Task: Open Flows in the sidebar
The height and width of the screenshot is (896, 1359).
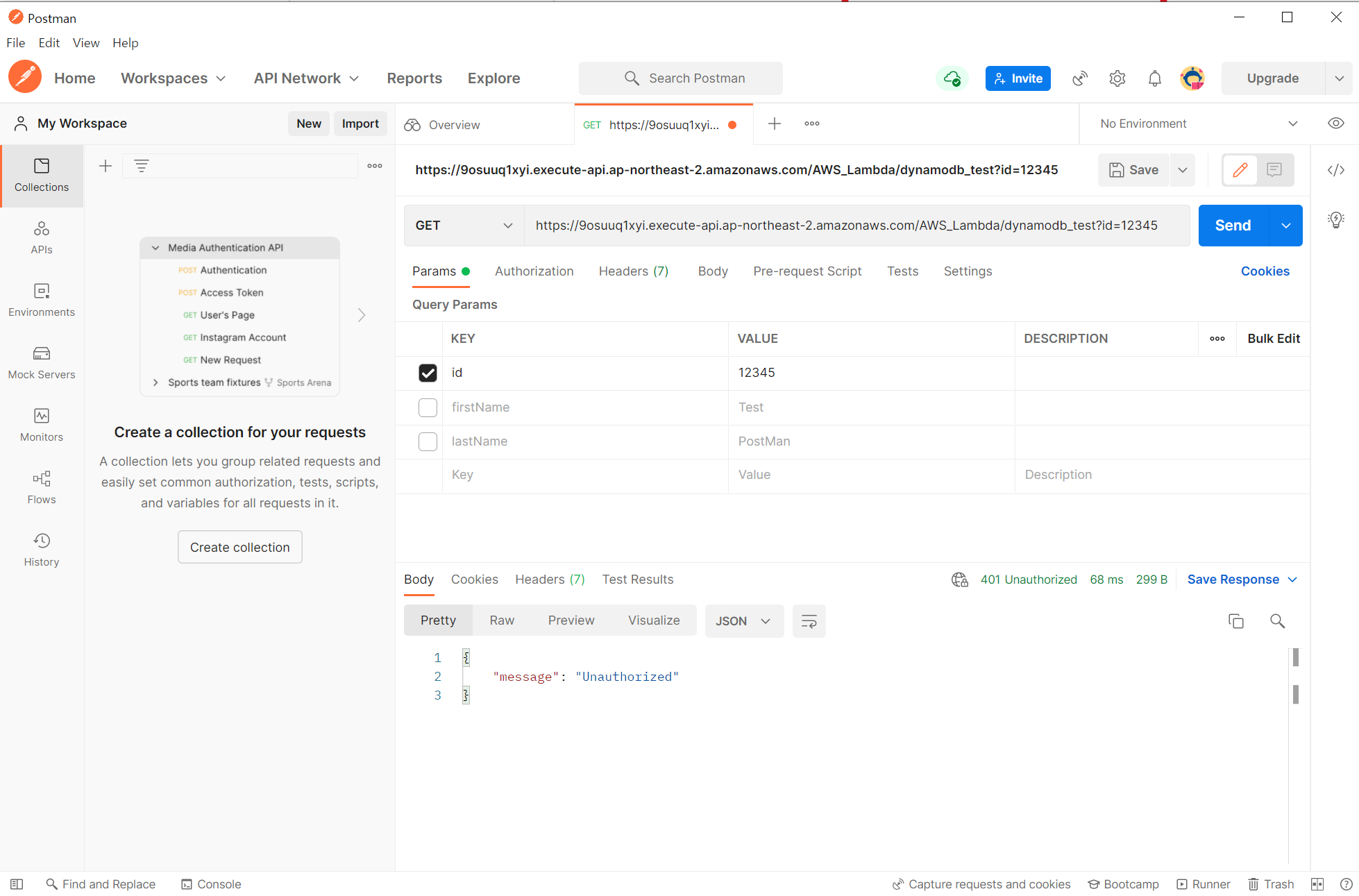Action: pyautogui.click(x=42, y=488)
